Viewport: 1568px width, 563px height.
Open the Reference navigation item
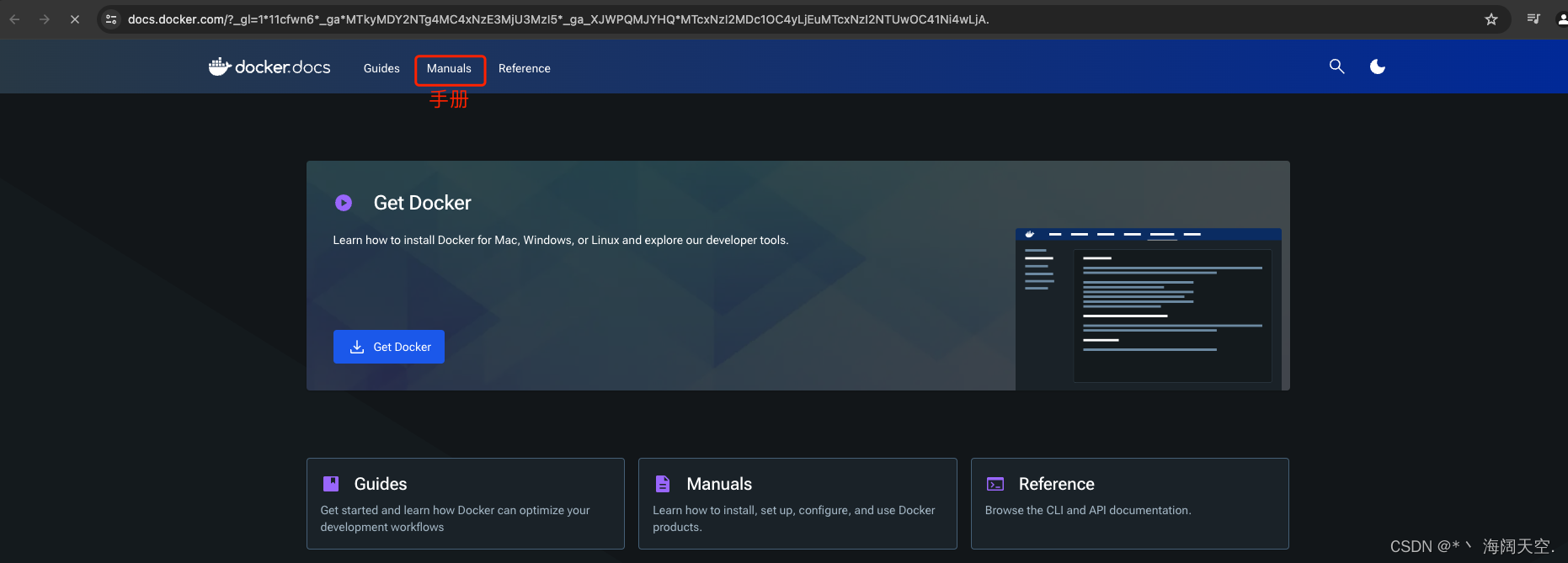[x=525, y=69]
